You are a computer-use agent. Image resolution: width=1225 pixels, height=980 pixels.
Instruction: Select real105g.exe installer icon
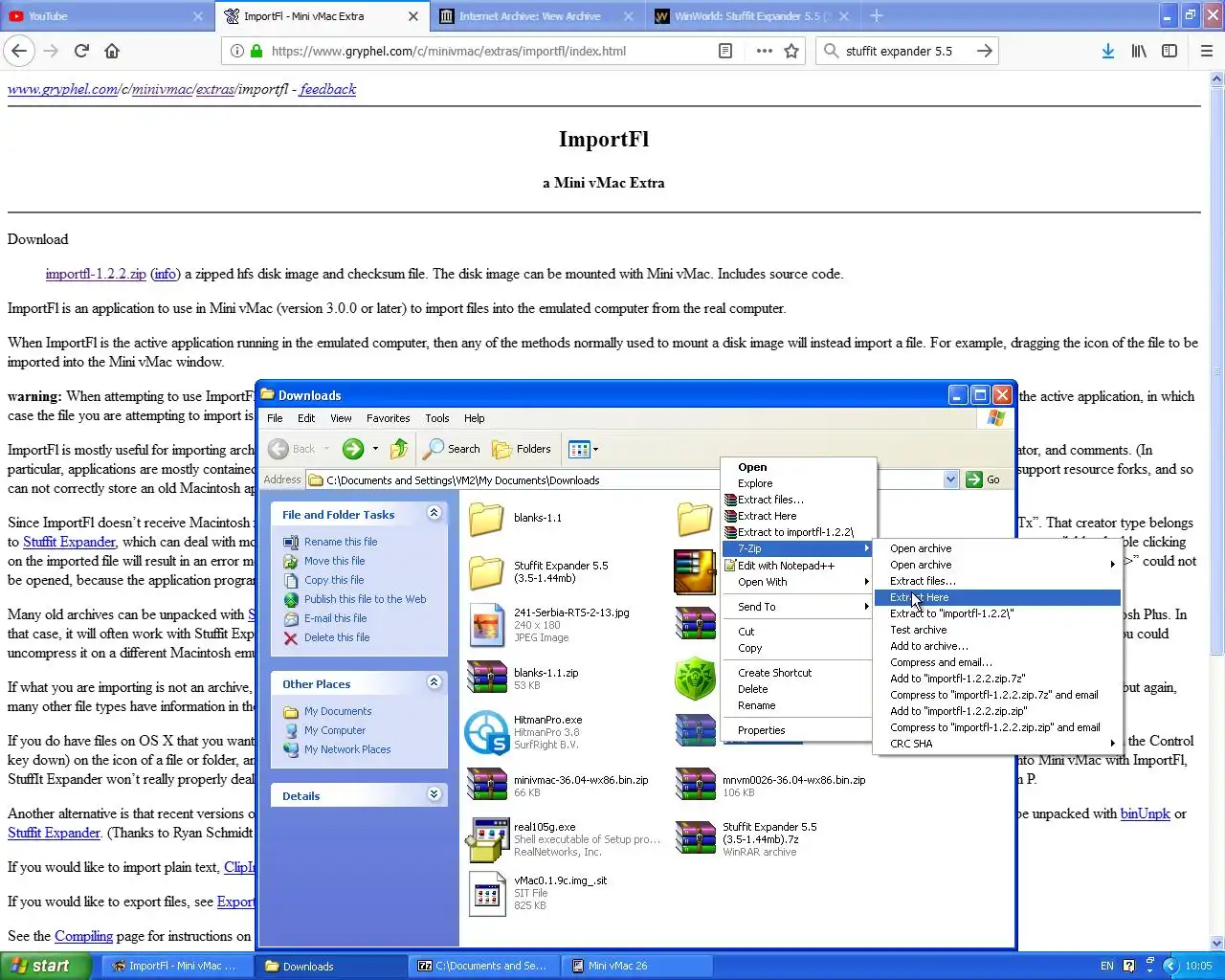[486, 839]
